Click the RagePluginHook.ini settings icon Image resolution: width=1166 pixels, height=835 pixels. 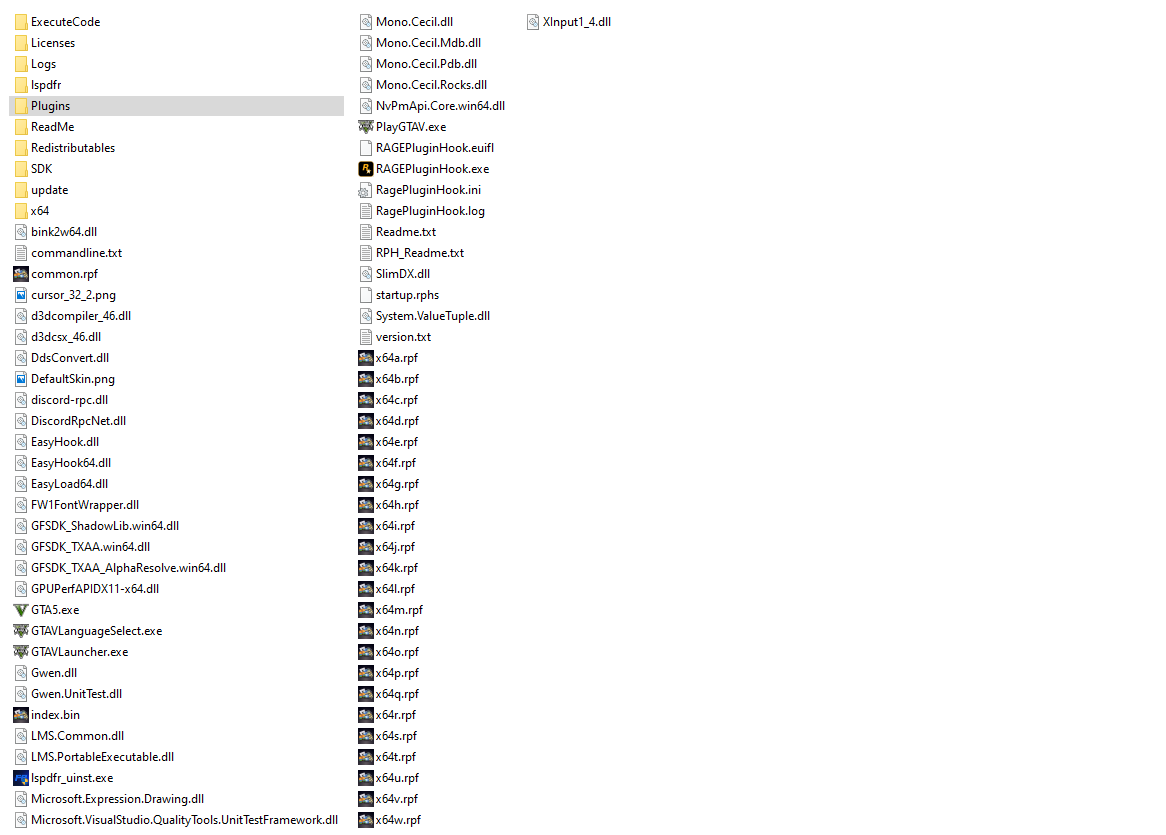tap(366, 190)
